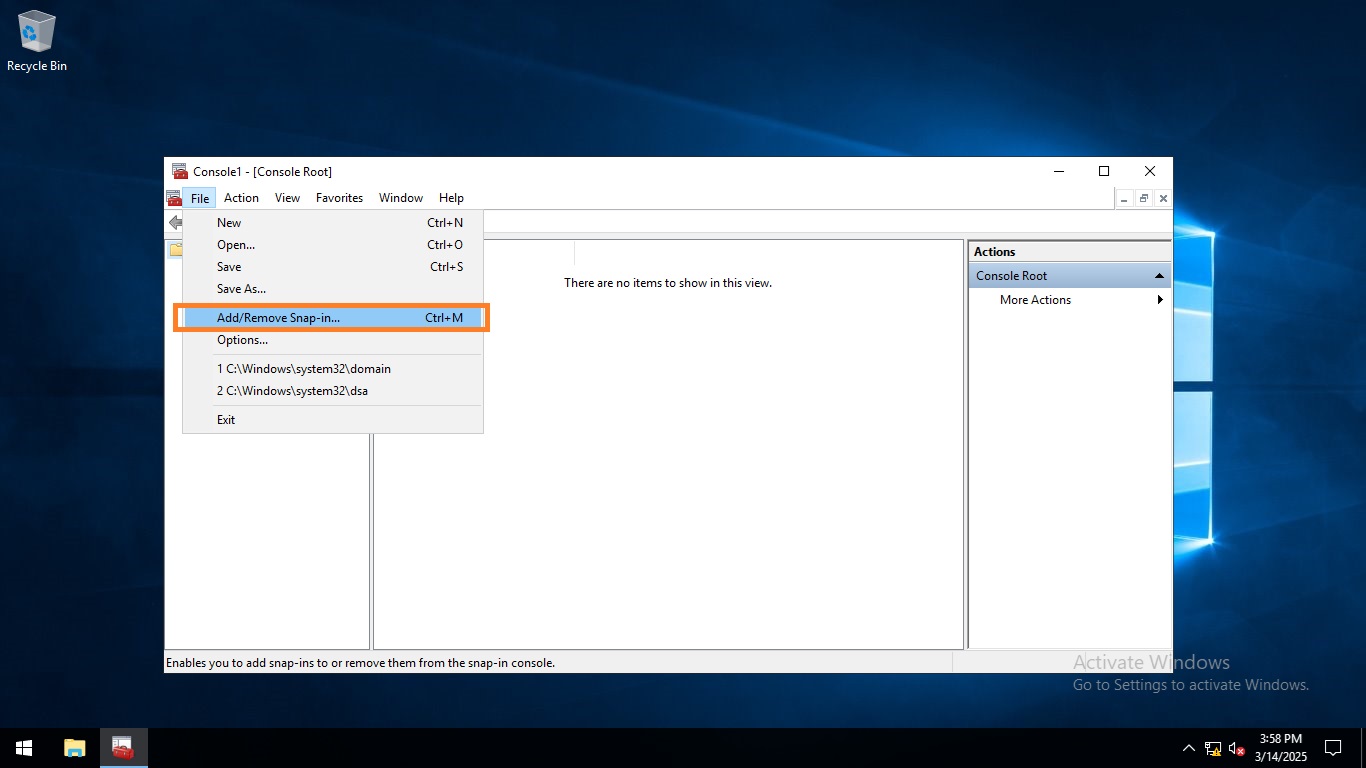Click the MMC console taskbar icon
The width and height of the screenshot is (1366, 768).
pos(123,747)
